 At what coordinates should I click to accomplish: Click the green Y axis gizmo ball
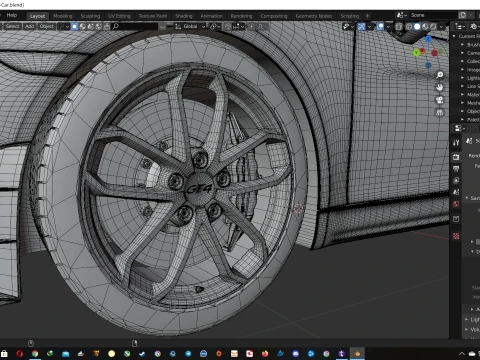(416, 52)
